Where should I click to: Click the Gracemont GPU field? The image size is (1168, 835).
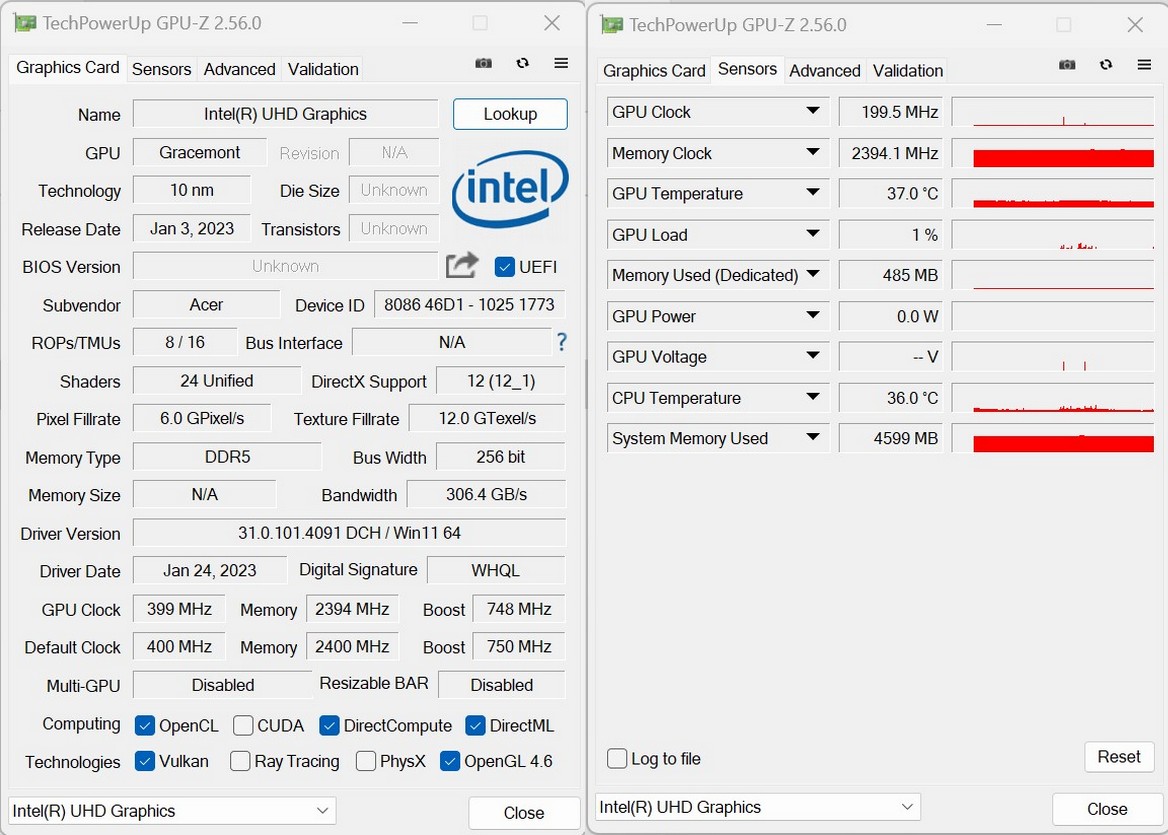[x=200, y=153]
